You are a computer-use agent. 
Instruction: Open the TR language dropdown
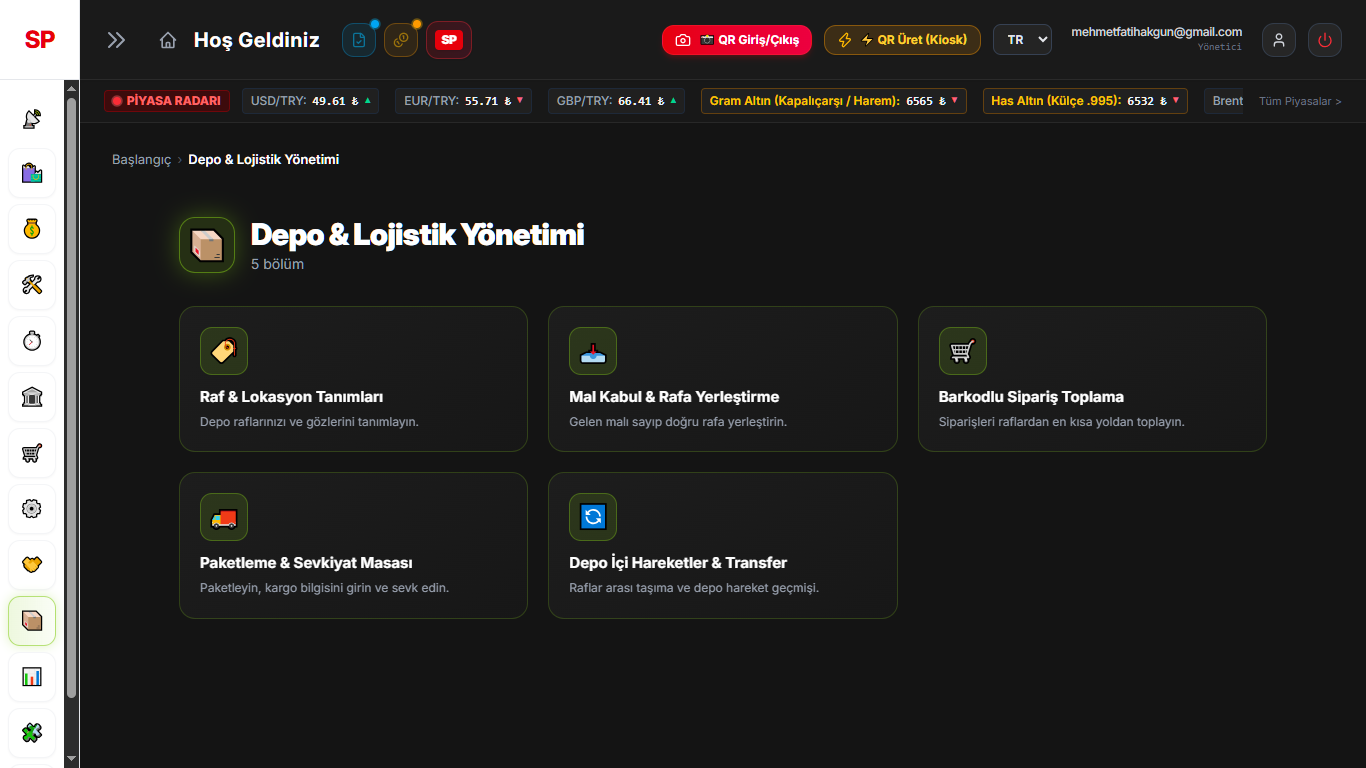tap(1022, 40)
